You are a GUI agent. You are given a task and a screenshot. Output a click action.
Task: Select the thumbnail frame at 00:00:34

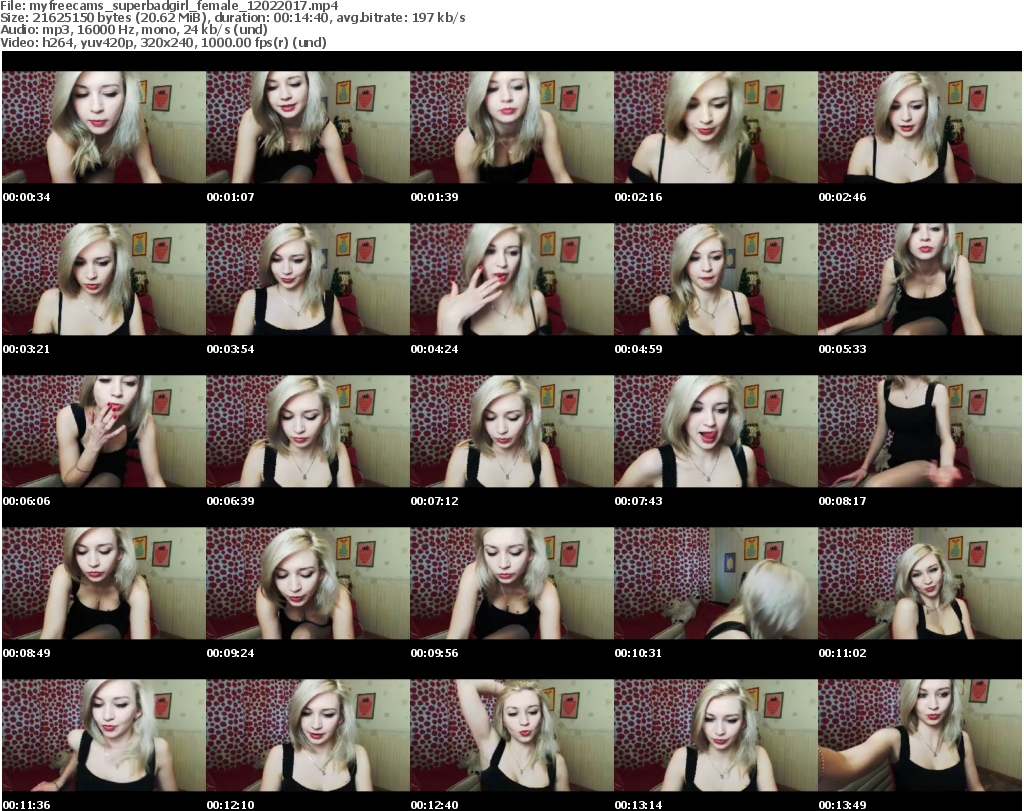click(104, 127)
